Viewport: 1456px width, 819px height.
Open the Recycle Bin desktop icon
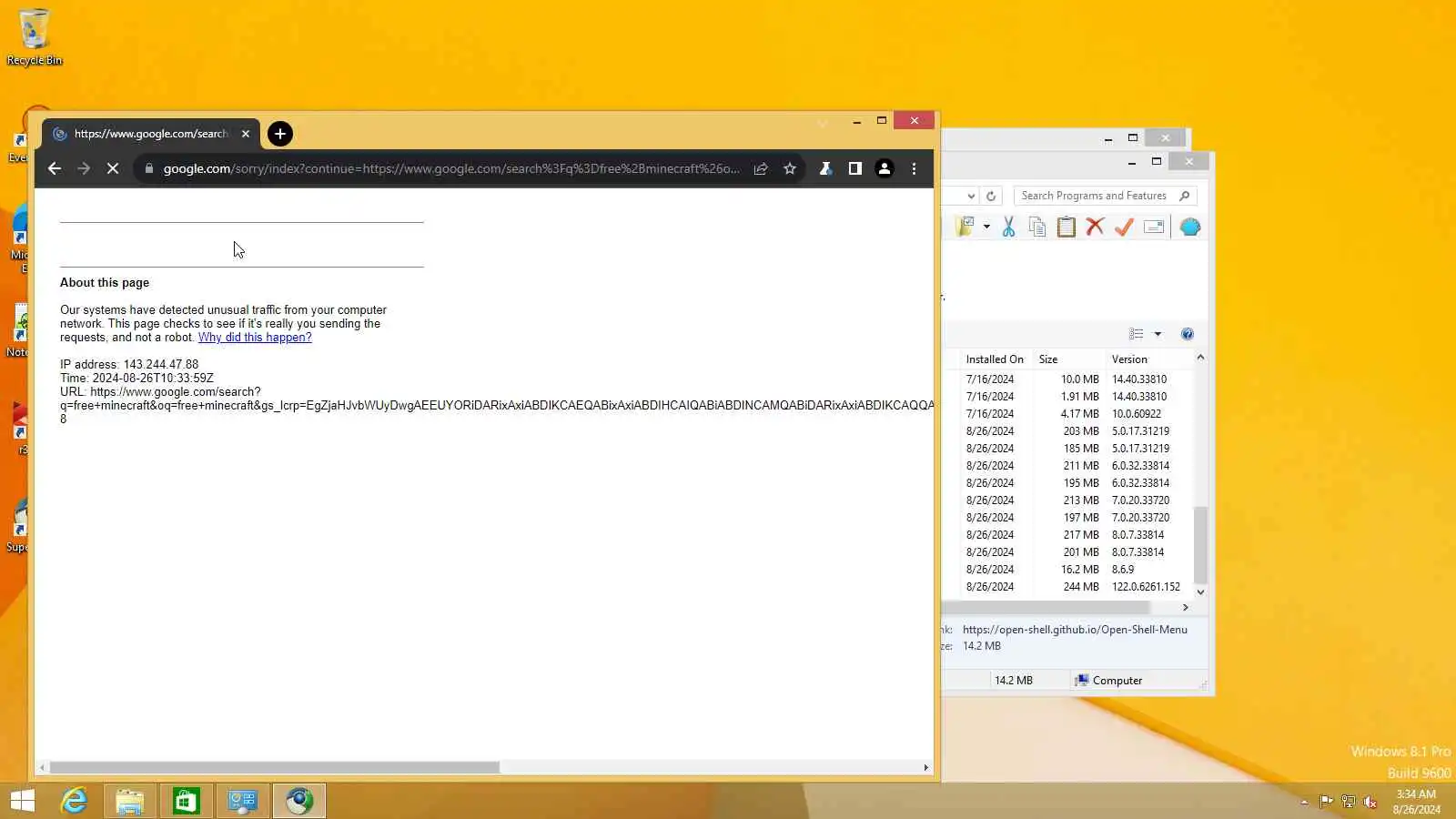(35, 37)
